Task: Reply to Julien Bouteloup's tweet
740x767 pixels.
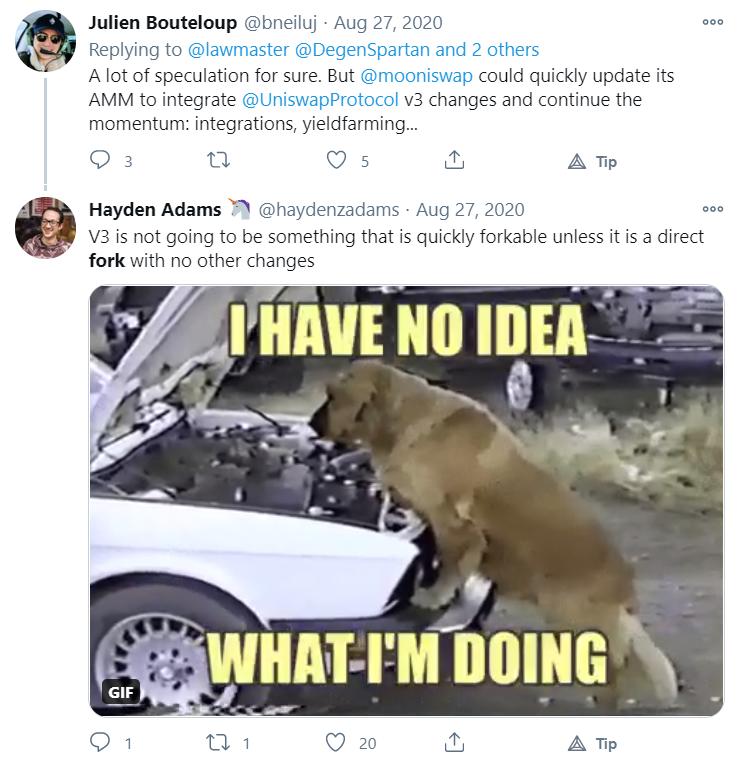Action: coord(101,161)
